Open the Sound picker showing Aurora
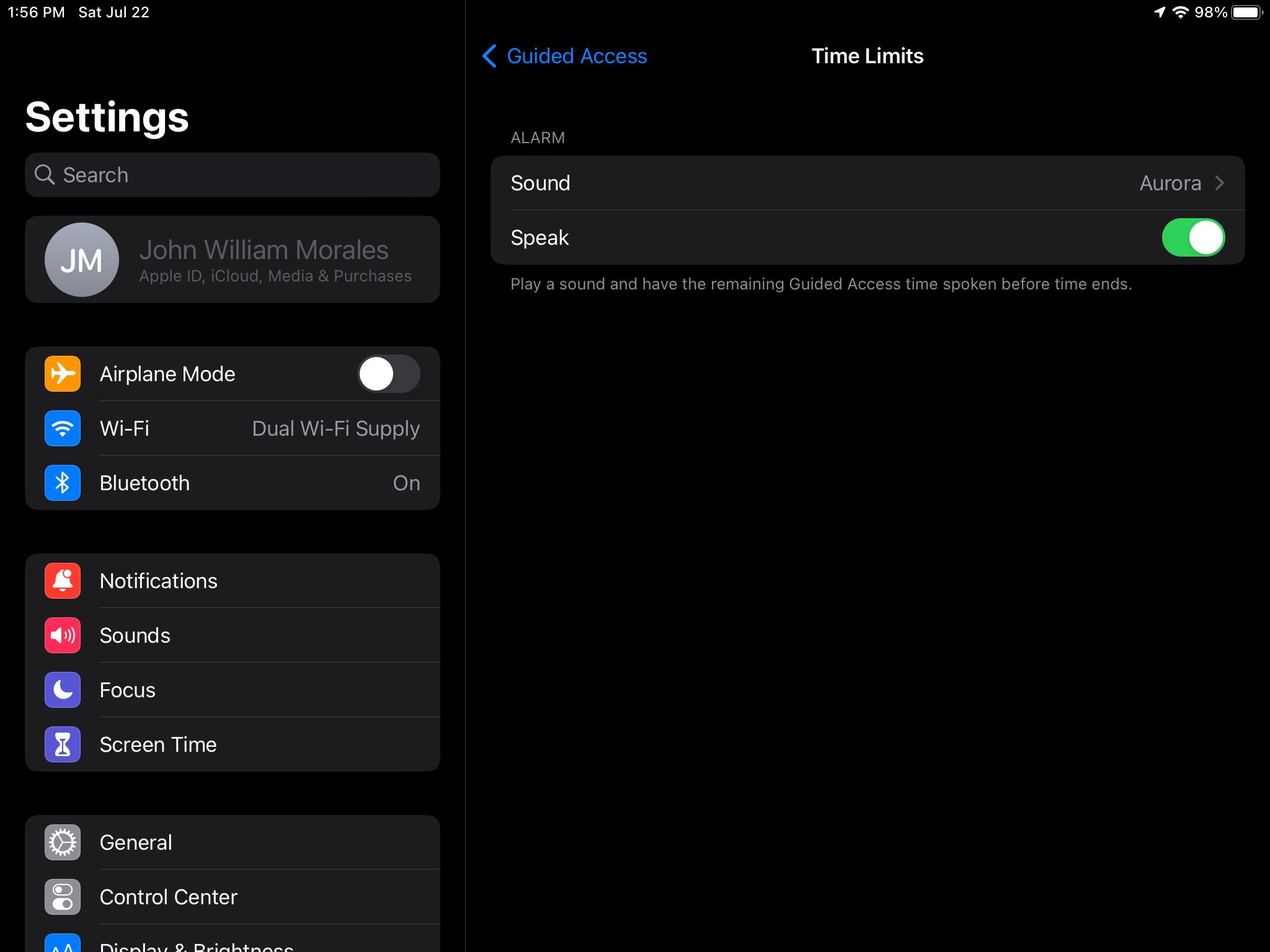This screenshot has width=1270, height=952. coord(868,183)
